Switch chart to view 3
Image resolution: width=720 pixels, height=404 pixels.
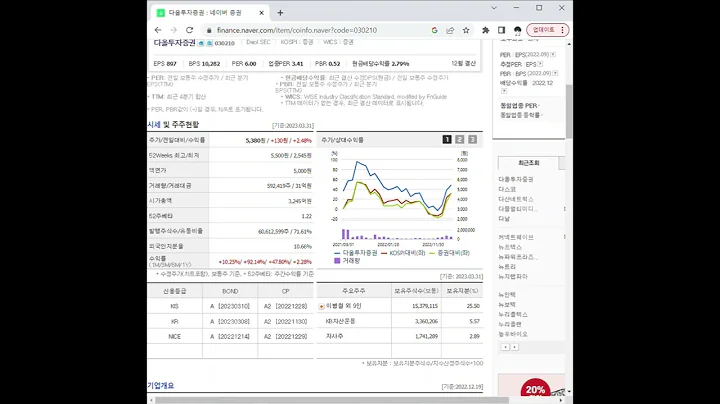click(472, 140)
